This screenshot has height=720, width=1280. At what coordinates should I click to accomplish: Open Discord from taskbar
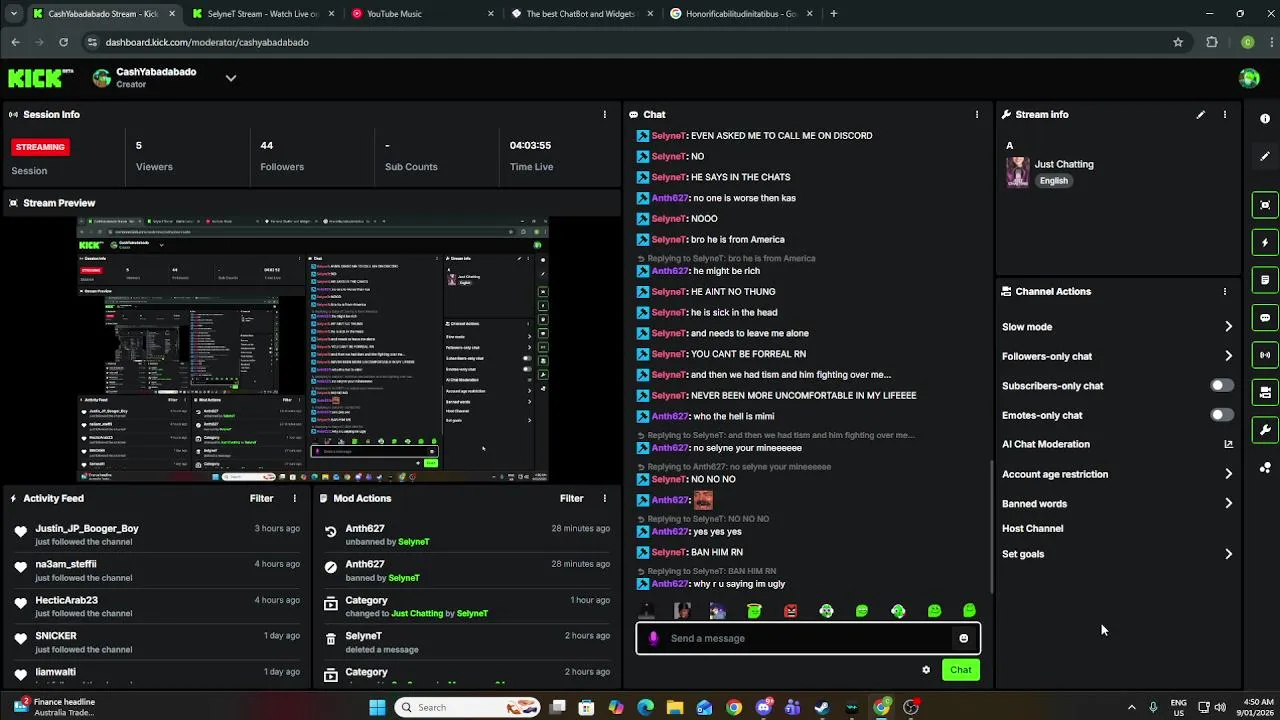pyautogui.click(x=764, y=707)
